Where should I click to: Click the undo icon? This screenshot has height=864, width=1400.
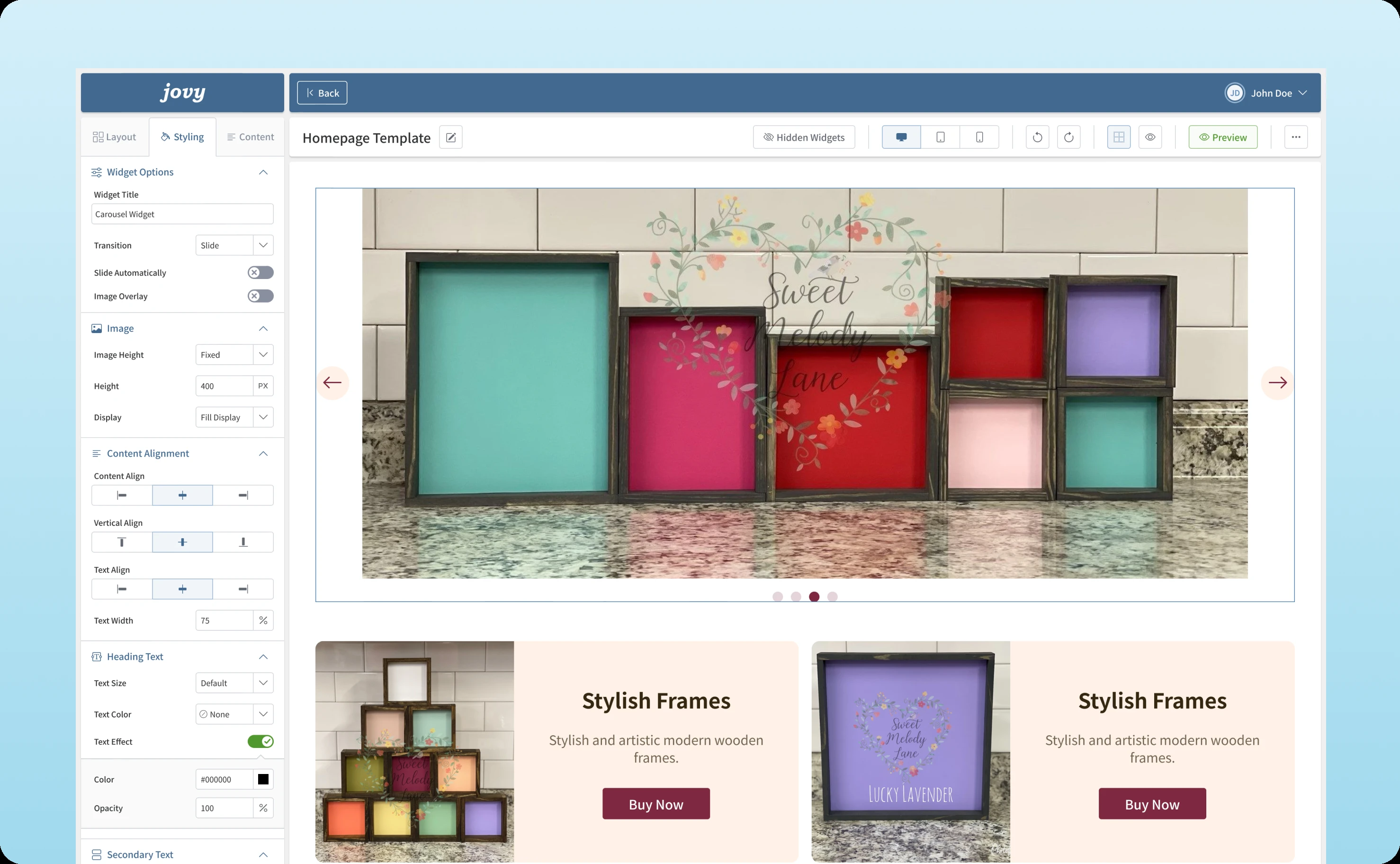[x=1037, y=137]
